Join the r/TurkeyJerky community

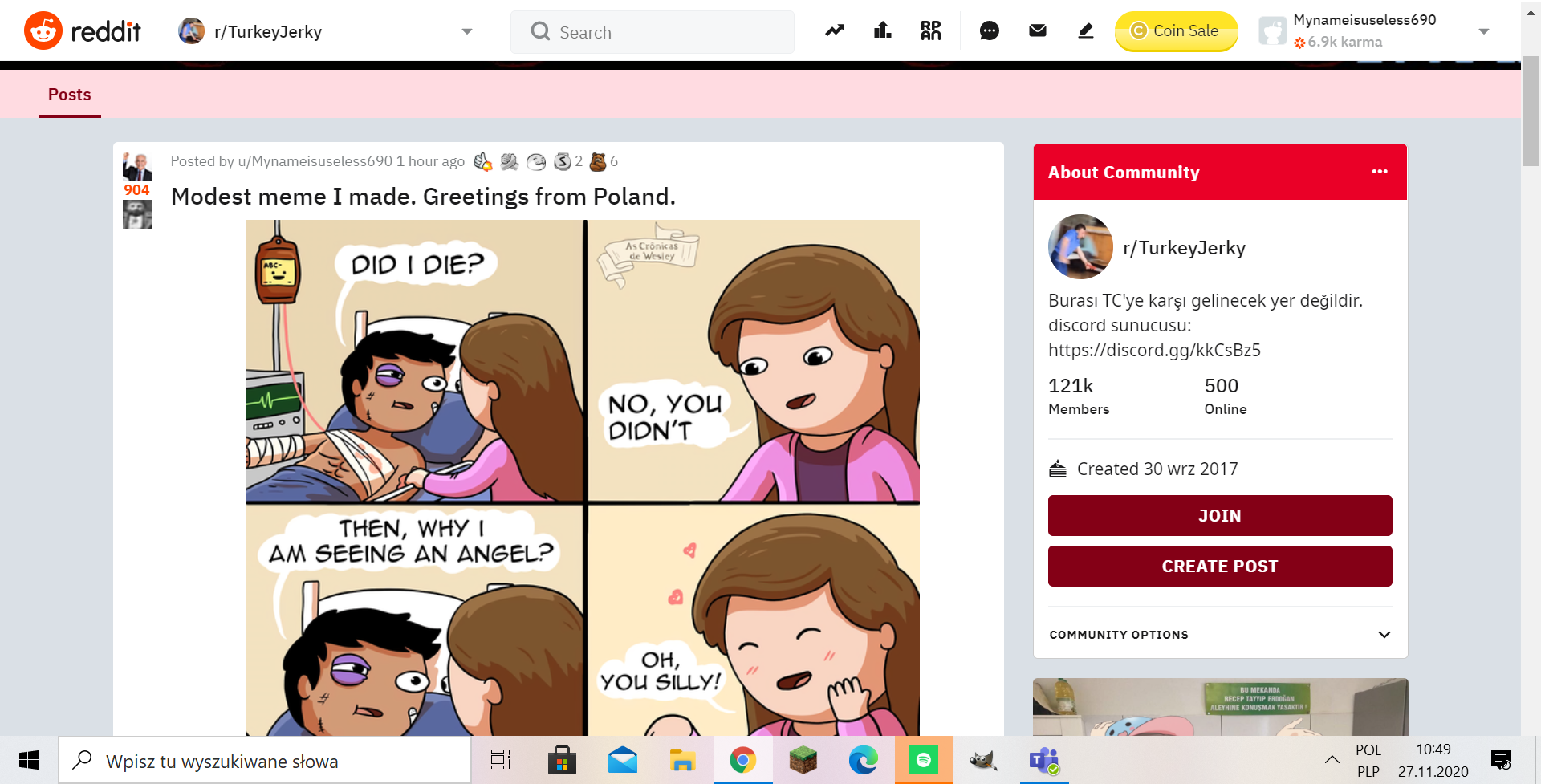point(1220,515)
